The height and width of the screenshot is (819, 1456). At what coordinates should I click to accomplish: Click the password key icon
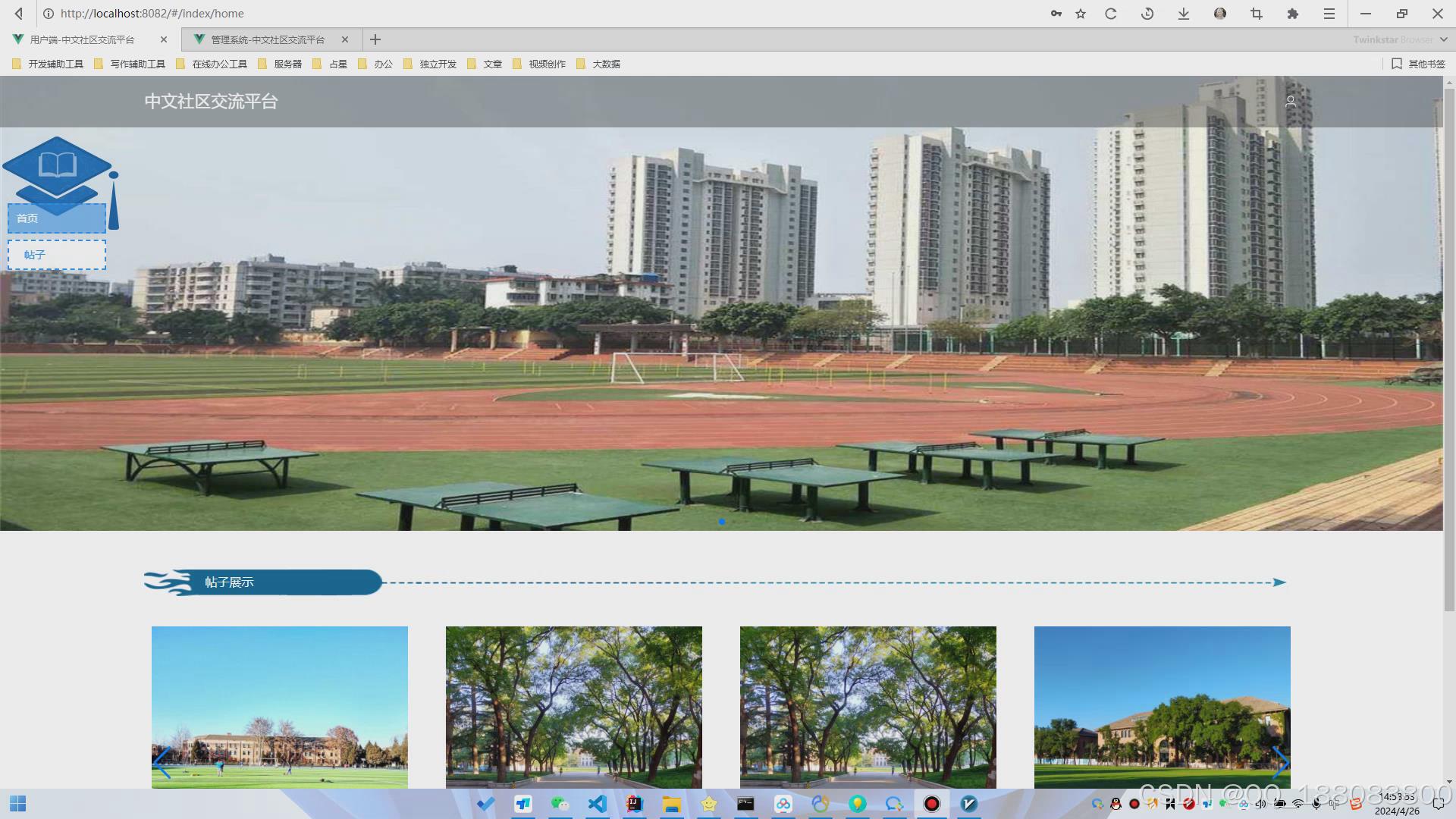click(x=1056, y=14)
